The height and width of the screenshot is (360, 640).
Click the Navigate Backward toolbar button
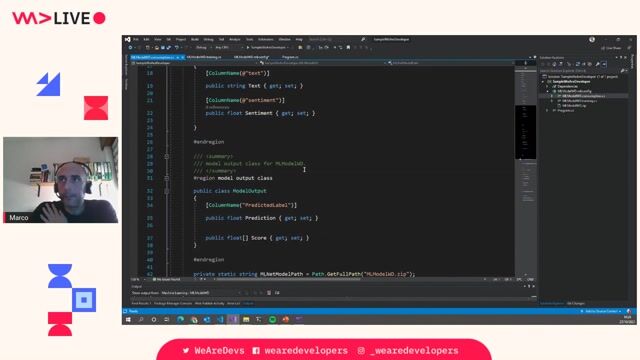tap(130, 47)
